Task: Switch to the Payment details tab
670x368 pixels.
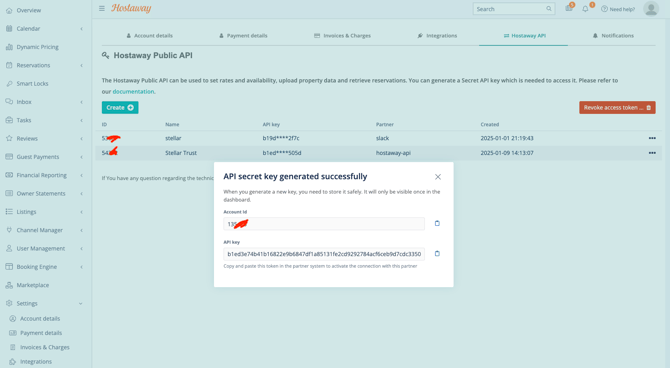Action: point(243,35)
